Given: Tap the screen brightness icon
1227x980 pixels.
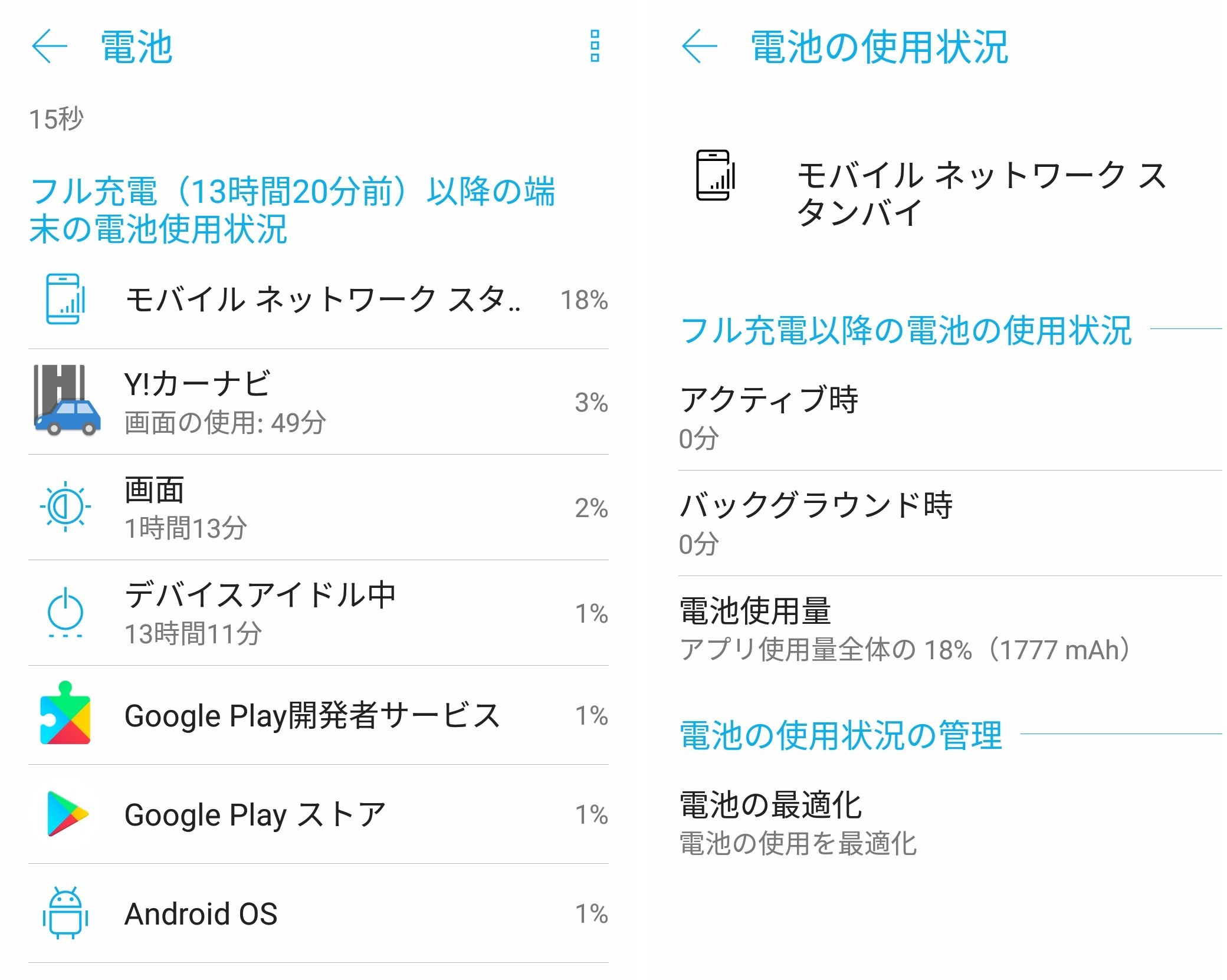Looking at the screenshot, I should (65, 506).
